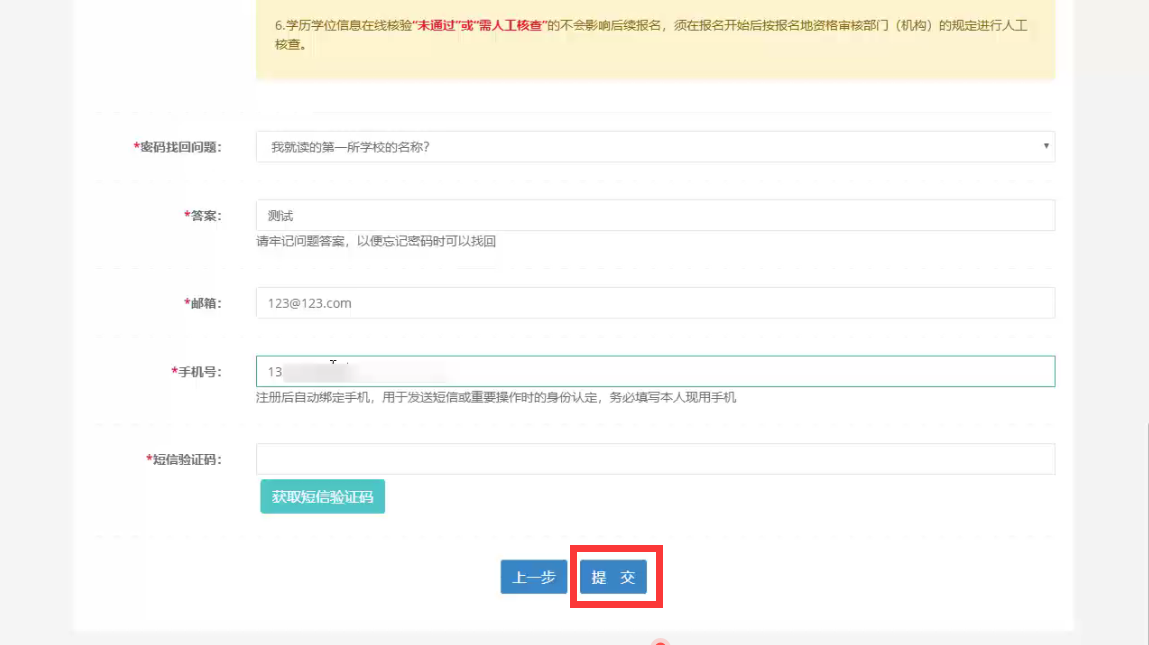
Task: Click the red circular icon at page bottom
Action: point(659,642)
